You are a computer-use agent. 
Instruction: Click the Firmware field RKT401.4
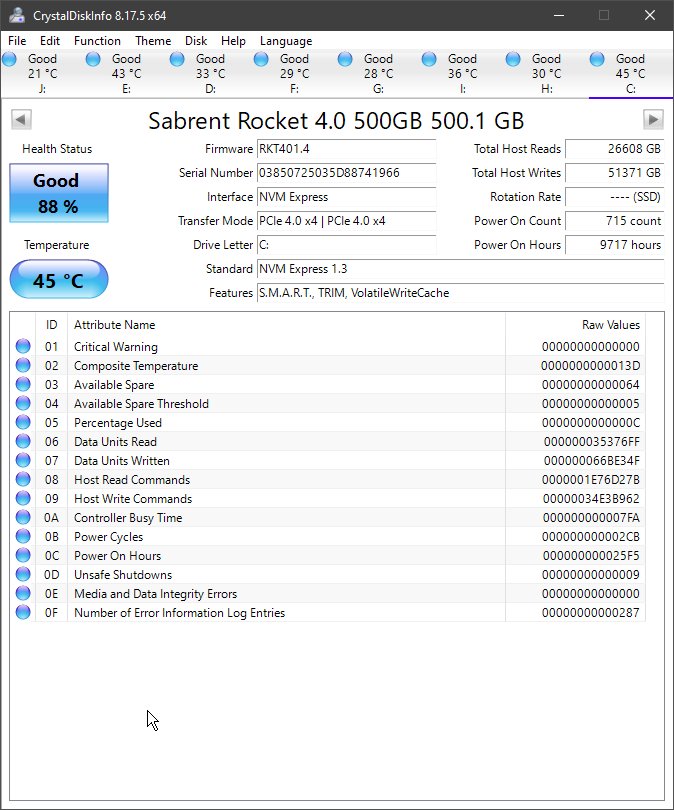tap(347, 149)
